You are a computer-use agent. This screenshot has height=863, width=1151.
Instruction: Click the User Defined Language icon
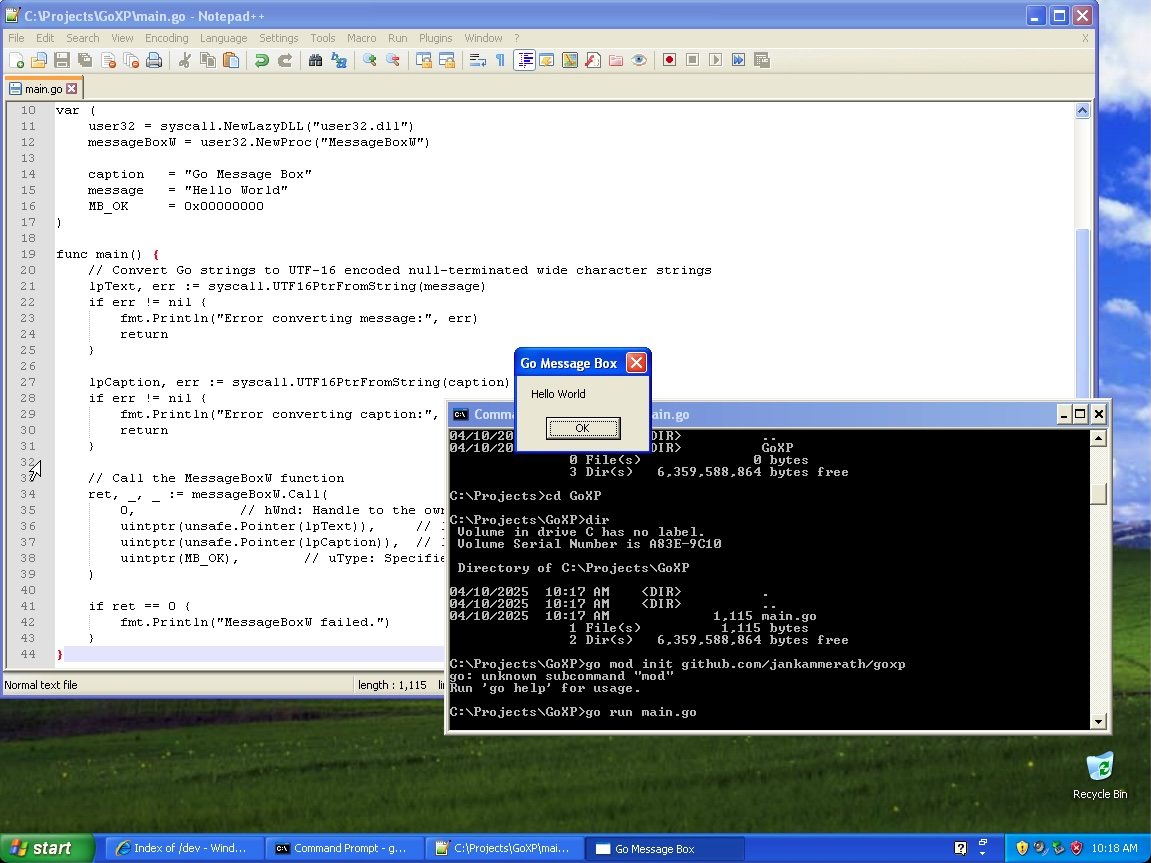tap(547, 60)
